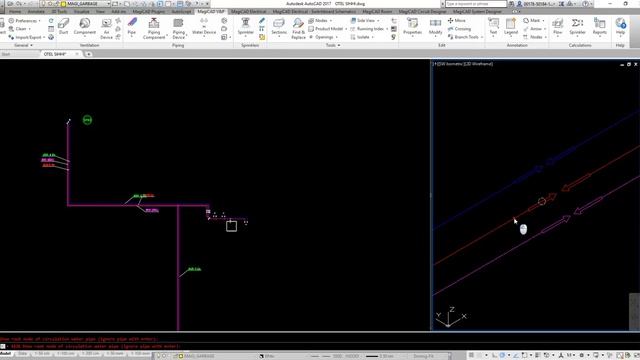This screenshot has width=640, height=360.
Task: Open the Product Model tool
Action: tap(327, 29)
